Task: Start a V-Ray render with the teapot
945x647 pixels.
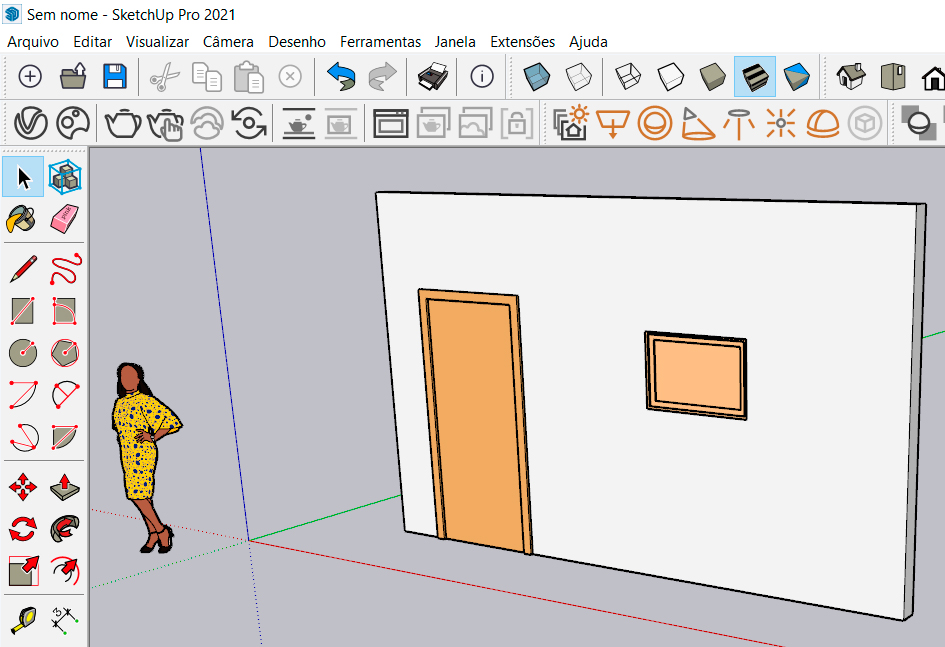Action: pos(123,123)
